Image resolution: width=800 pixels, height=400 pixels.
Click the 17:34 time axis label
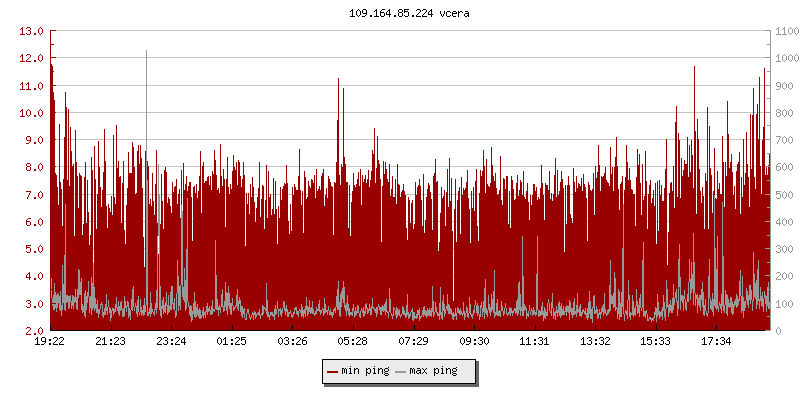716,341
